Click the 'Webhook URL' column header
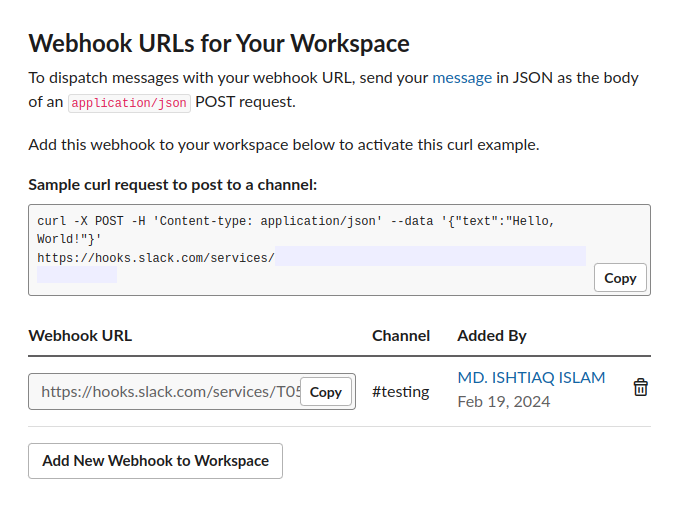 click(x=80, y=335)
